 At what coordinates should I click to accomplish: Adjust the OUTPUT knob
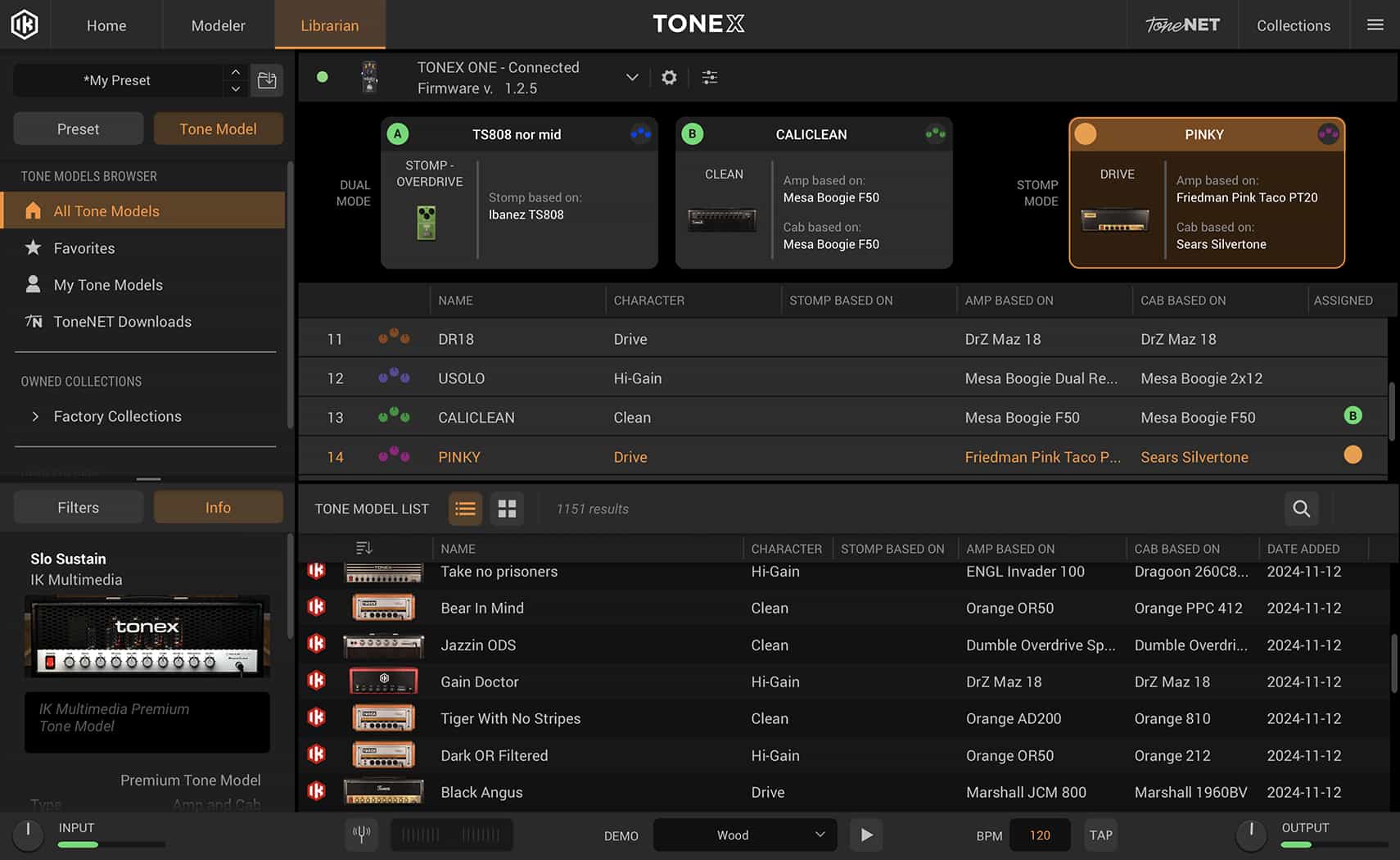1251,835
